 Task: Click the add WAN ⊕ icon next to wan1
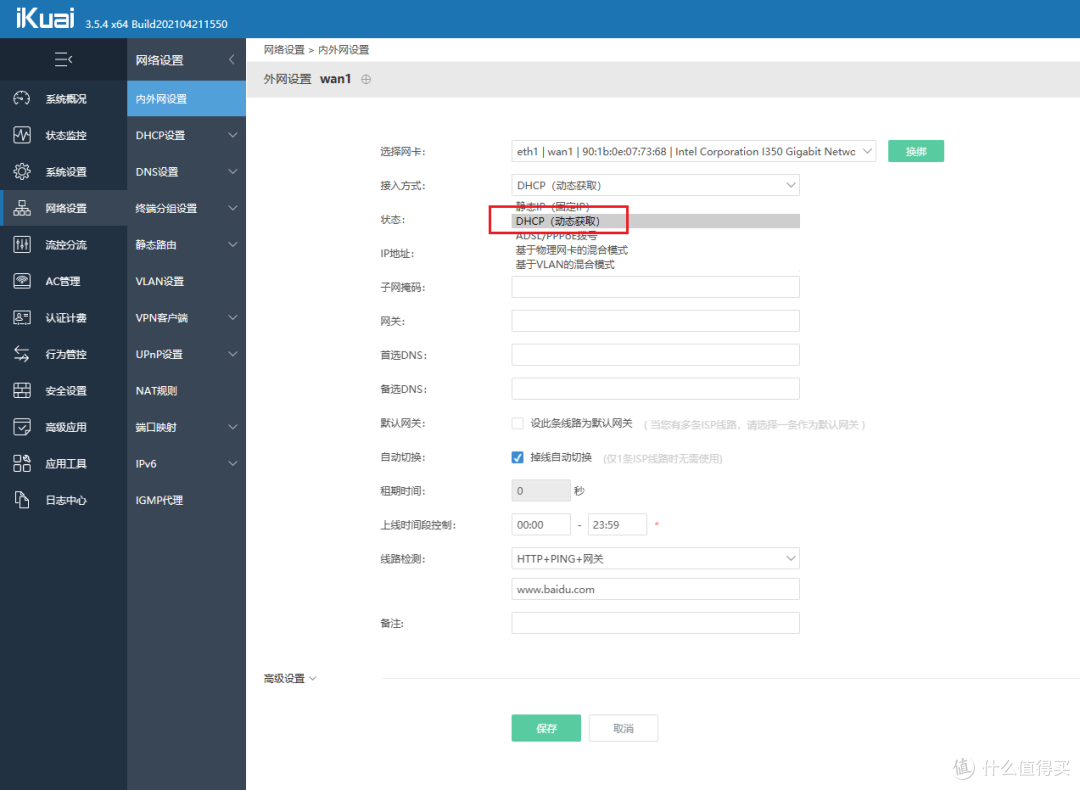pos(365,77)
